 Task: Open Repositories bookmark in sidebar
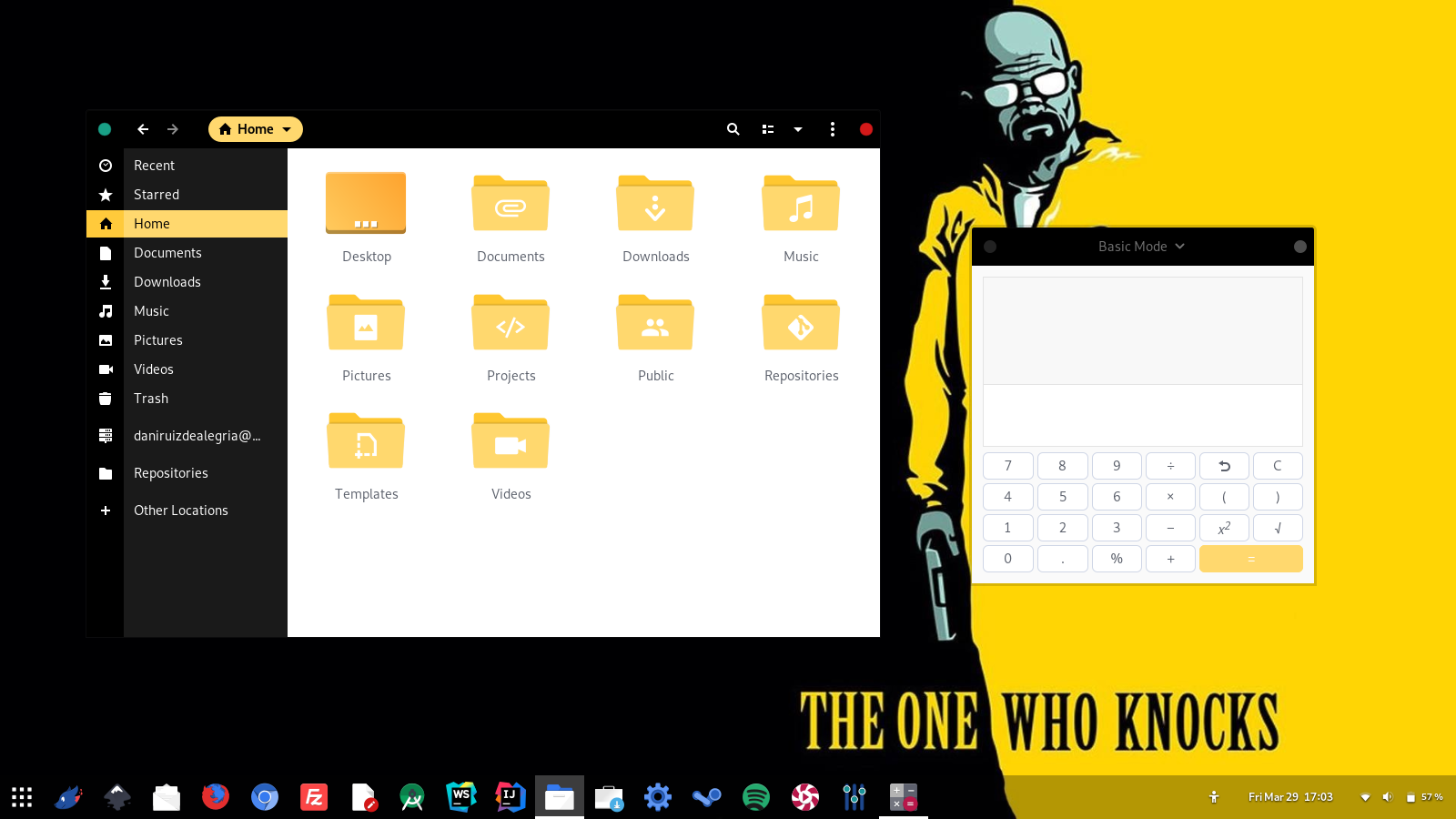coord(187,473)
